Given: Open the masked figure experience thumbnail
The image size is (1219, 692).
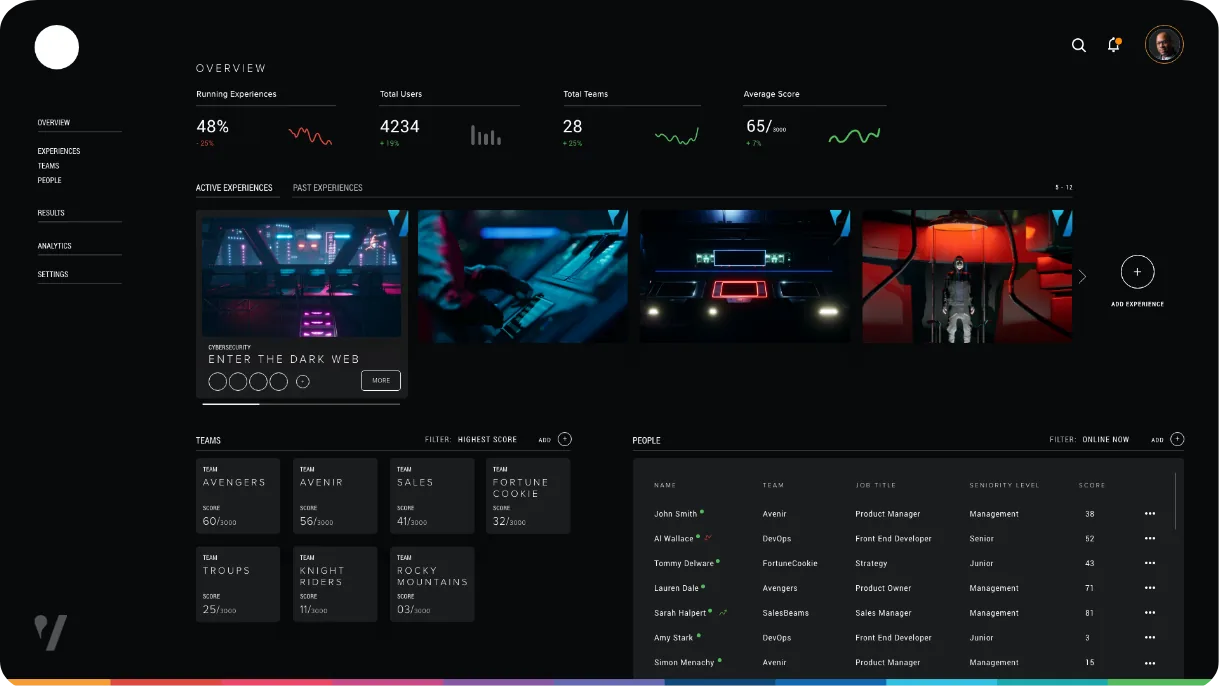Looking at the screenshot, I should (x=967, y=276).
